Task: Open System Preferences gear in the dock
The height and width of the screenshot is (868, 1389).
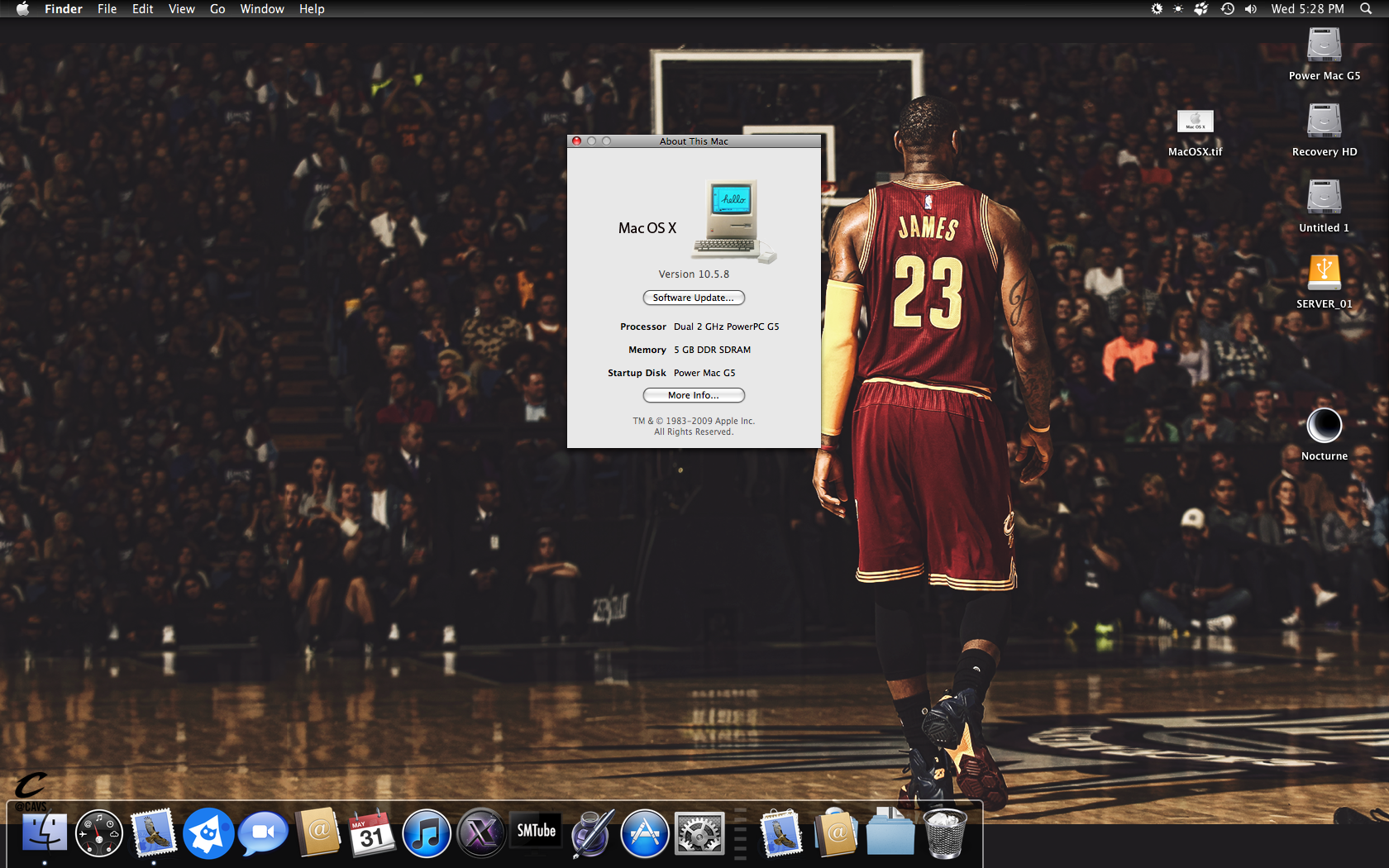Action: tap(699, 833)
